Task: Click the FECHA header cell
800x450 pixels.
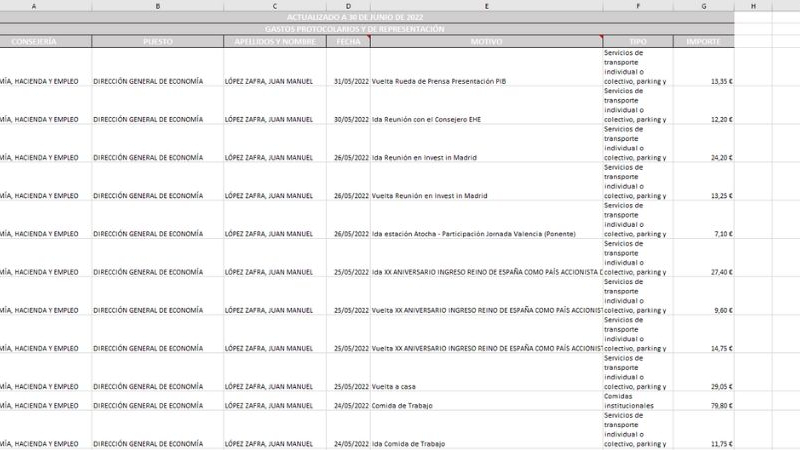Action: coord(348,41)
